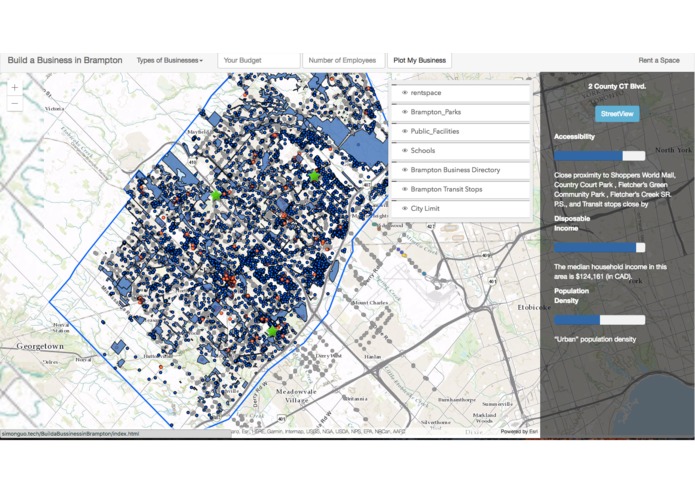This screenshot has width=695, height=494.
Task: Select the green star marker near highway 410
Action: [x=216, y=195]
